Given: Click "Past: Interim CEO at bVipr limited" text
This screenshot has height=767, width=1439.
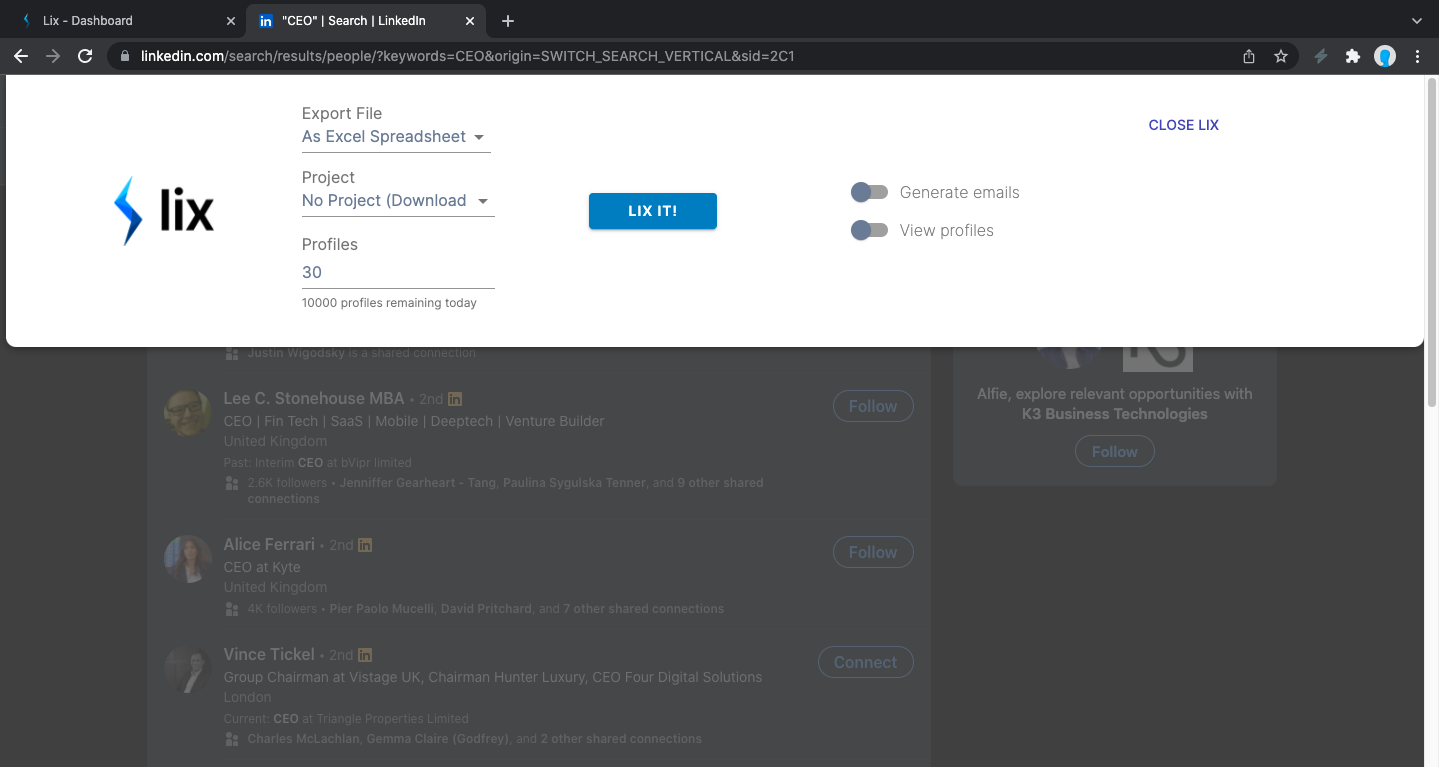Looking at the screenshot, I should [x=318, y=463].
